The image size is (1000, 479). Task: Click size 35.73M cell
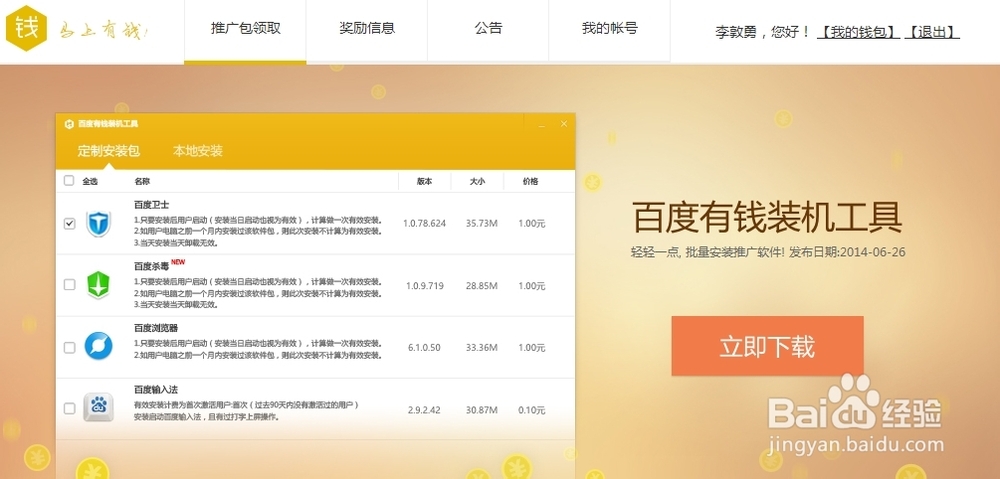click(482, 224)
